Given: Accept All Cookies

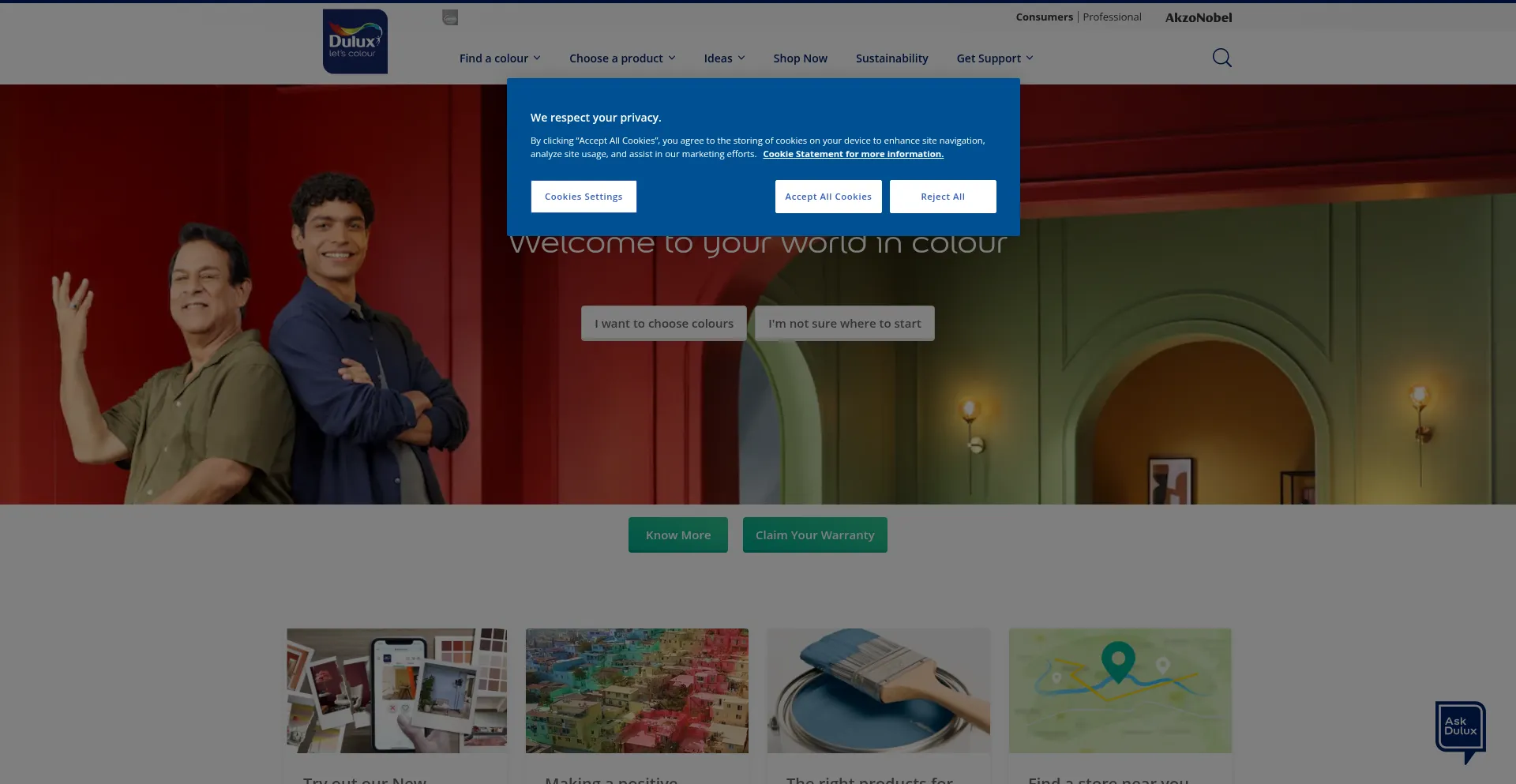Looking at the screenshot, I should point(828,197).
